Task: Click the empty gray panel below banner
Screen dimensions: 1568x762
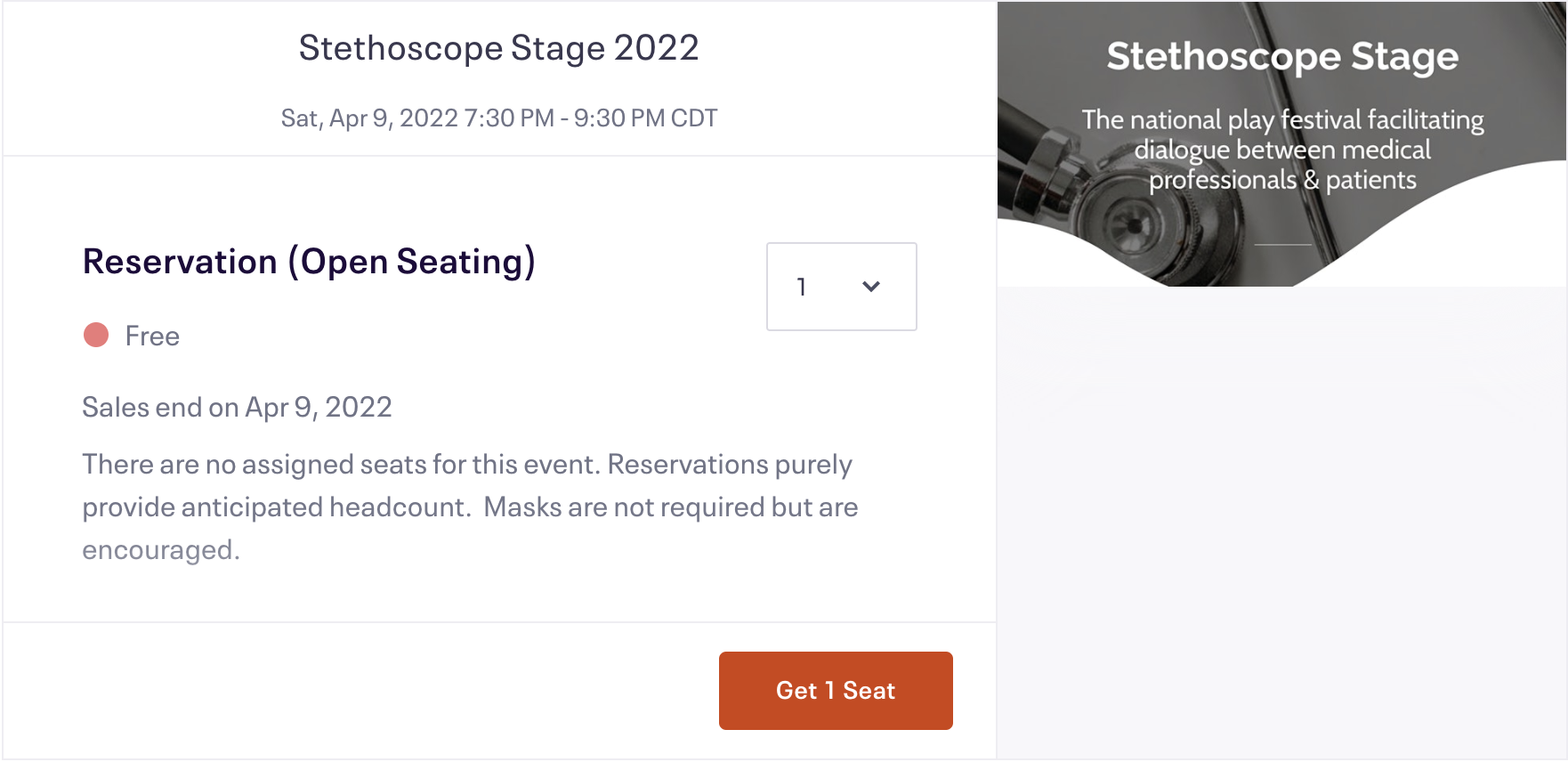Action: coord(1281,525)
